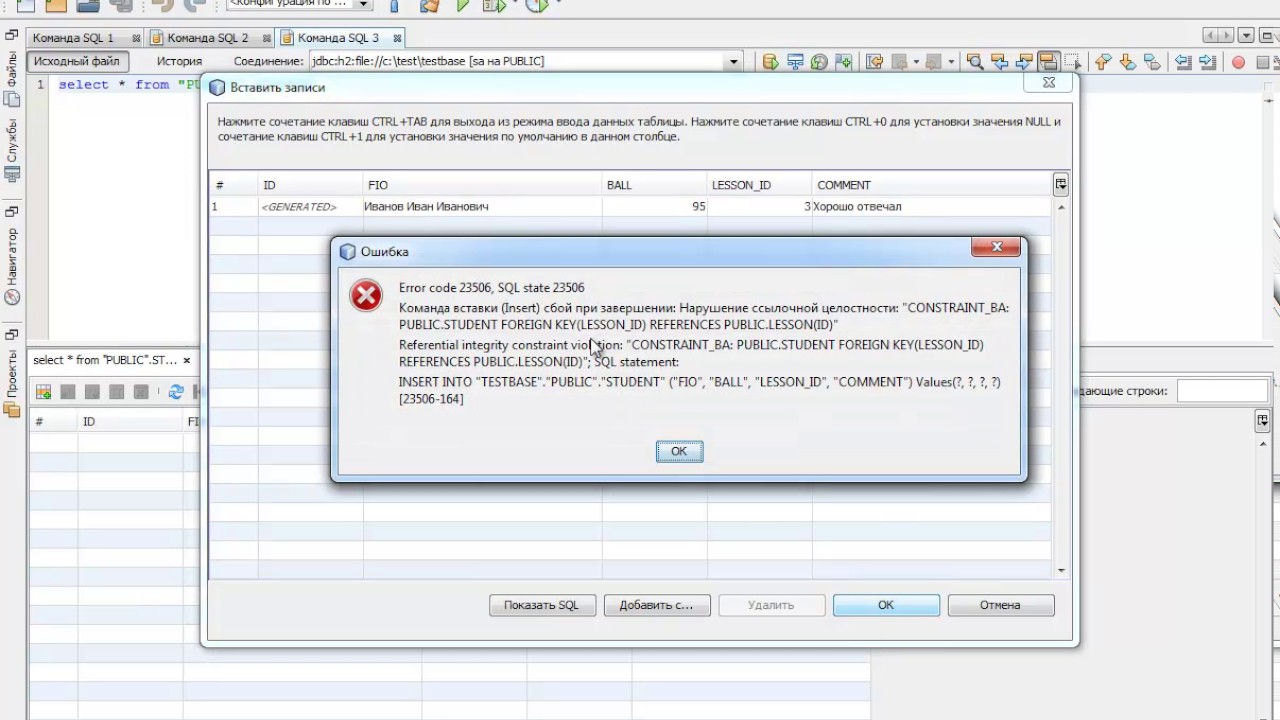Click Показать SQL button
The width and height of the screenshot is (1280, 720).
[x=542, y=605]
